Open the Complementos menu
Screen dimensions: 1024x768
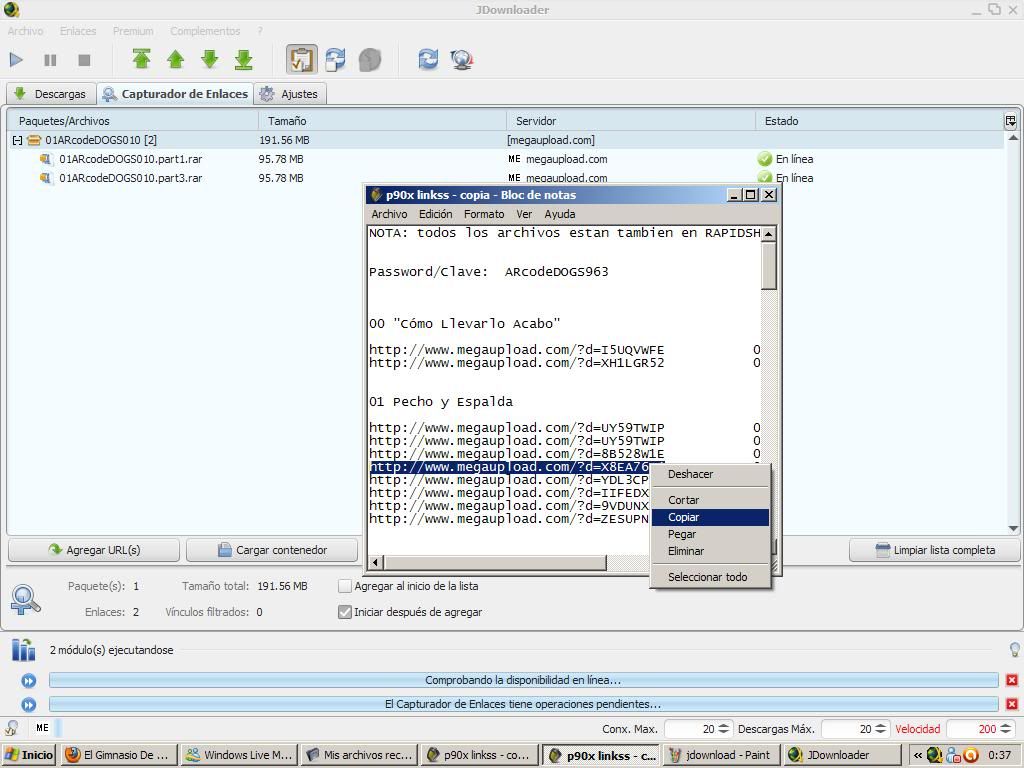pyautogui.click(x=205, y=31)
